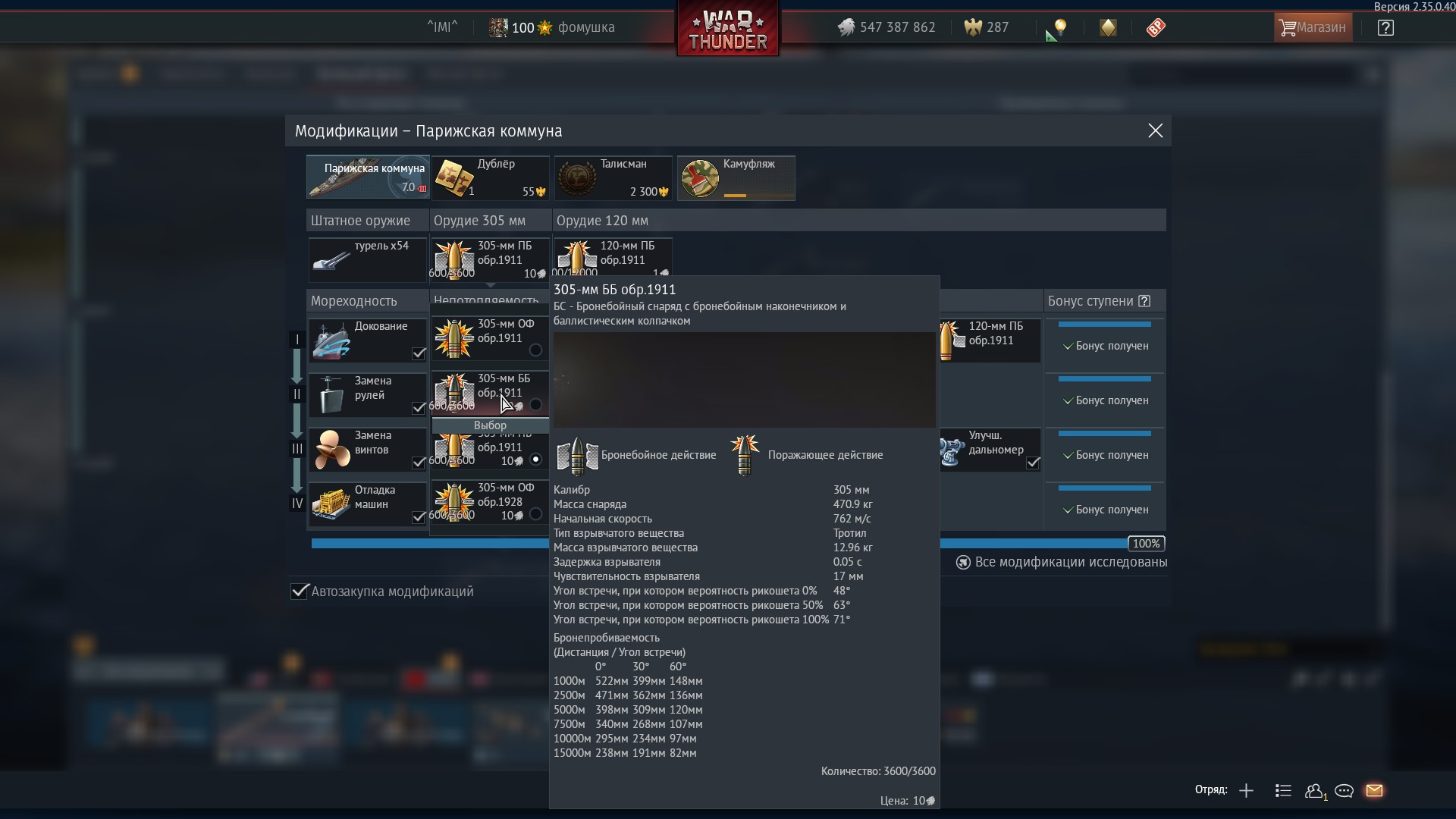Toggle the Замена рулей modification checkbox
Image resolution: width=1456 pixels, height=819 pixels.
[x=419, y=407]
